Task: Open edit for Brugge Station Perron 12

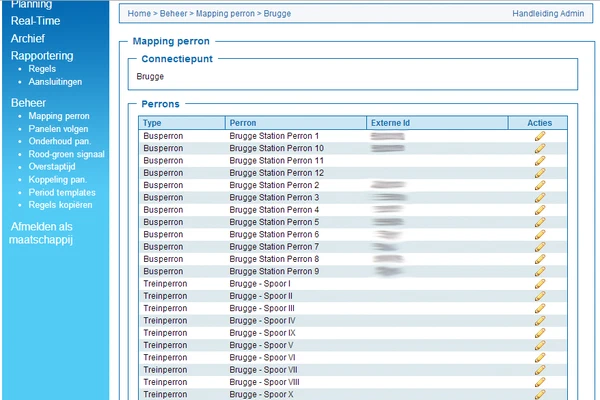Action: click(x=540, y=173)
